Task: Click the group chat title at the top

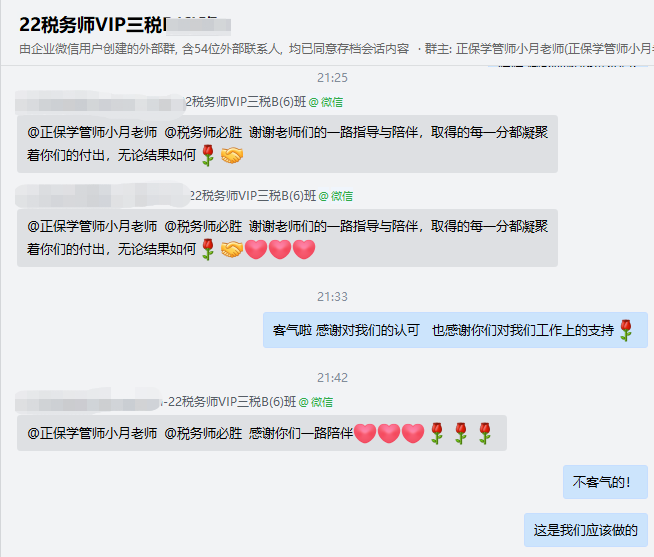Action: (x=125, y=25)
